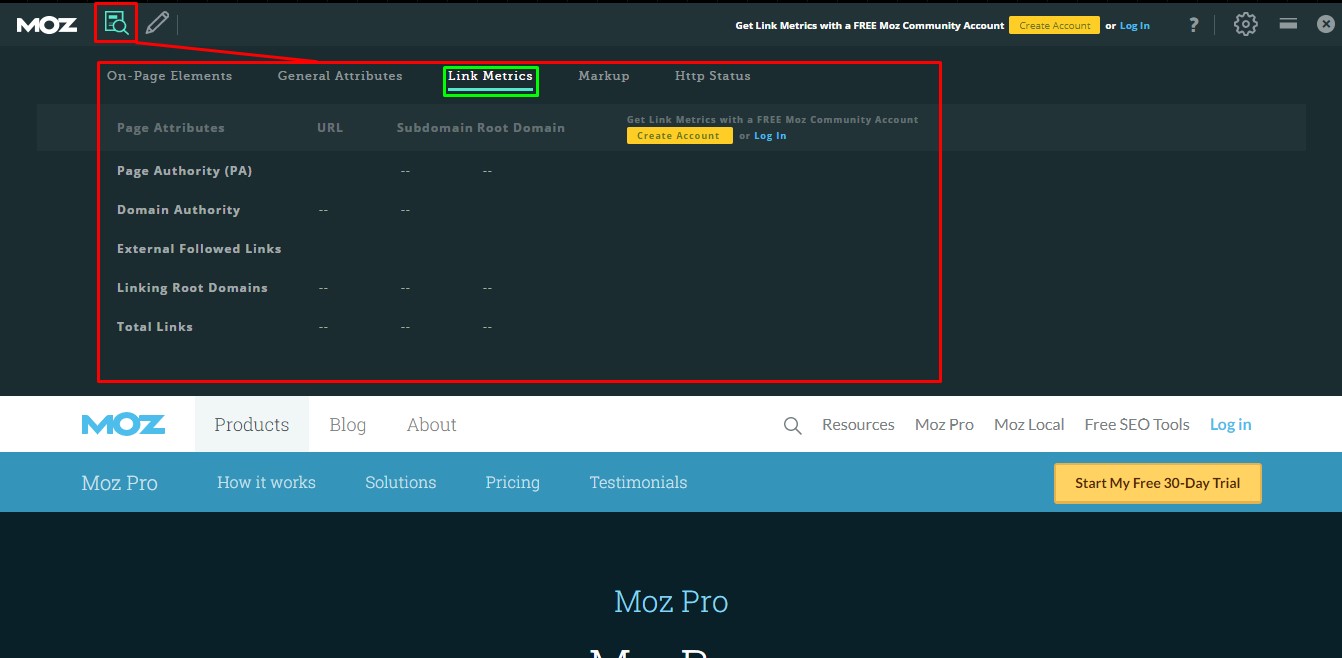
Task: Open Free SEO Tools link
Action: (1137, 424)
